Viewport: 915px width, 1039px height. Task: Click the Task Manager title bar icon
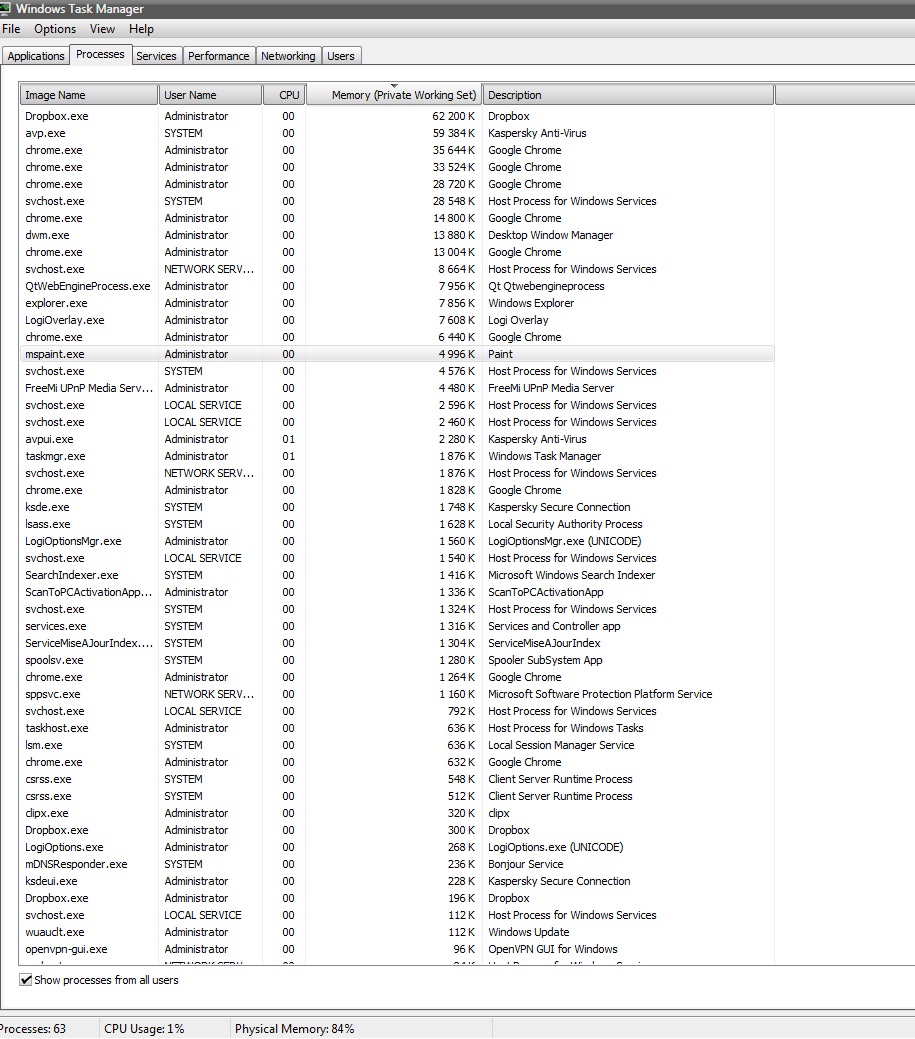(5, 9)
